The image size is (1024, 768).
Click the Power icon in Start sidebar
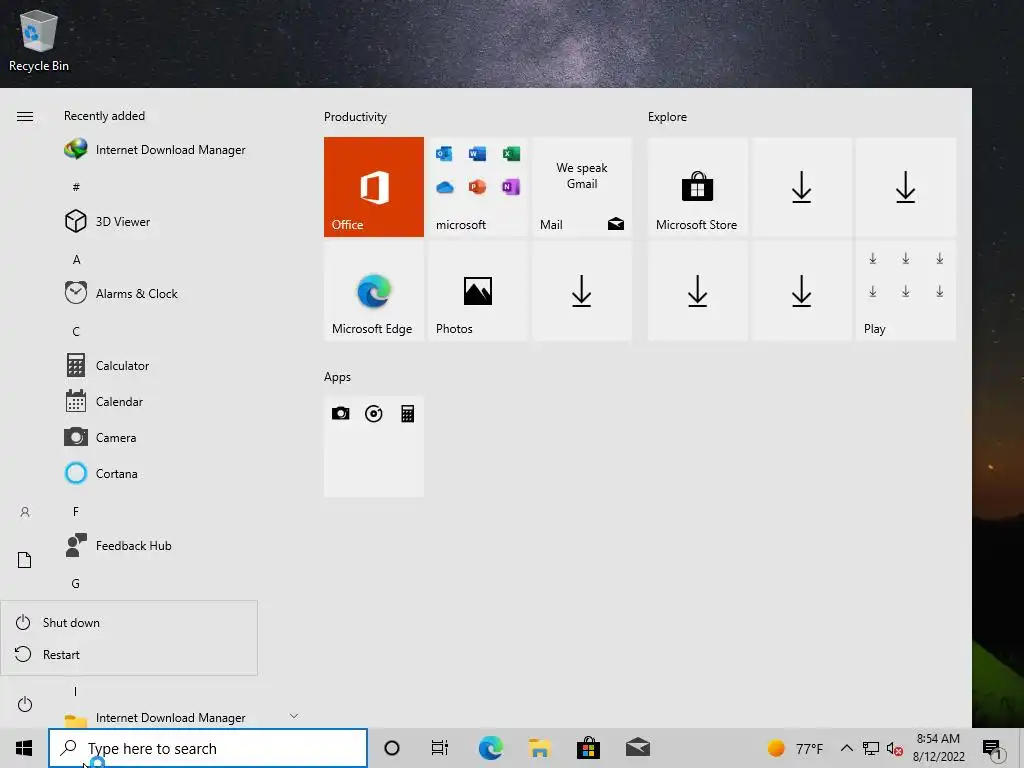[x=25, y=704]
